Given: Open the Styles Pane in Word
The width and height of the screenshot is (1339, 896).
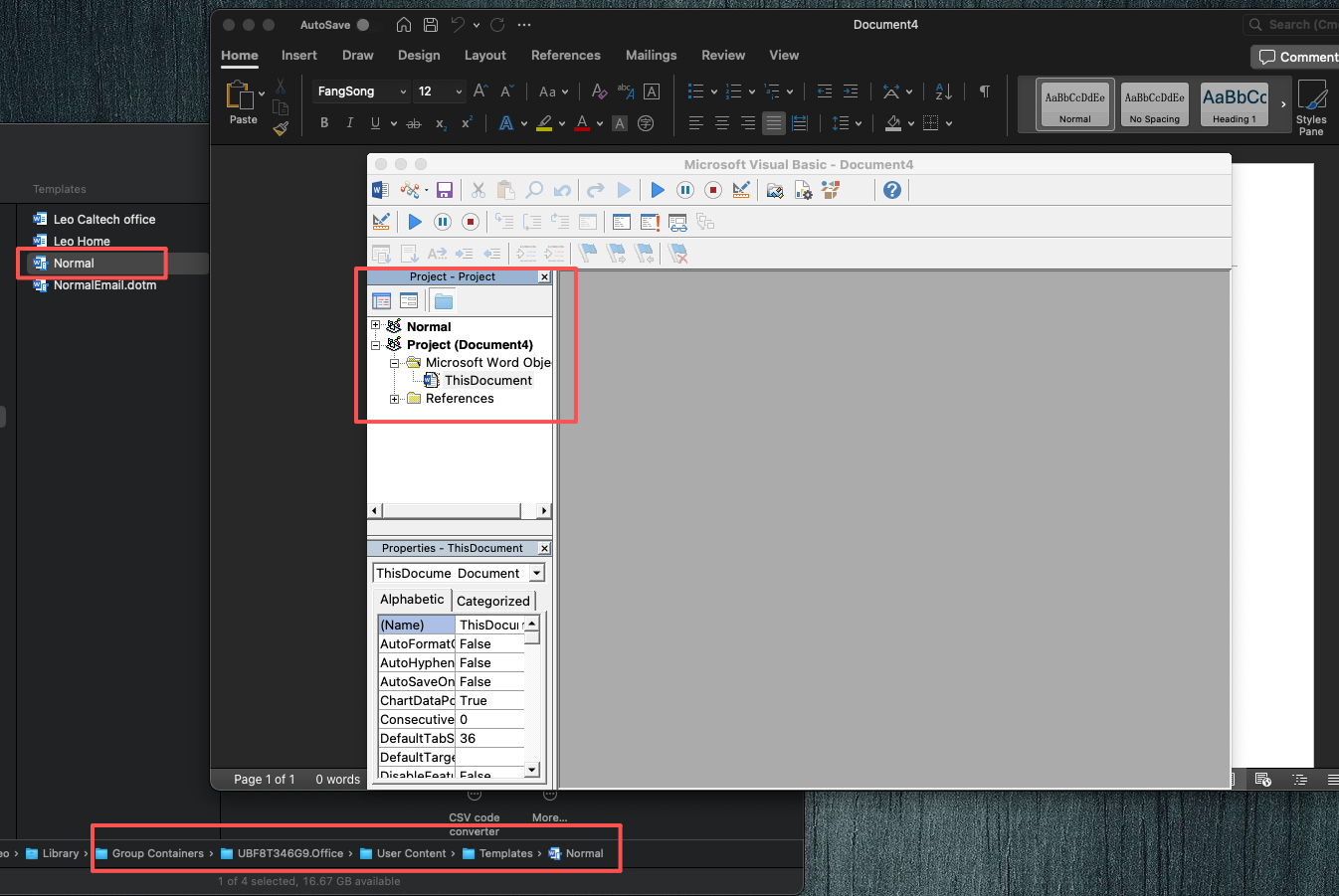Looking at the screenshot, I should tap(1311, 107).
